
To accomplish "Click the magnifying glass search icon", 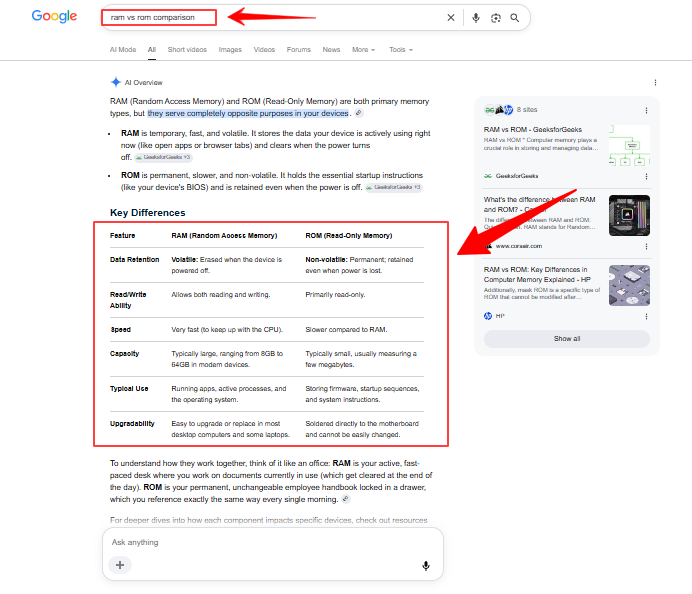I will click(515, 18).
